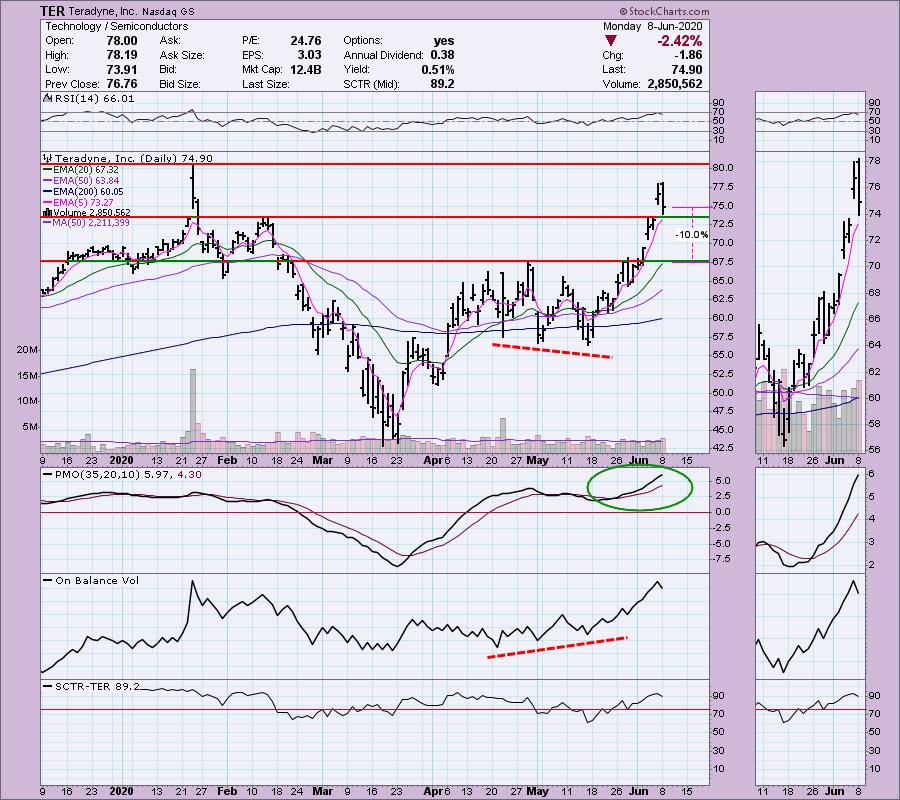Click the Ask Size label
The image size is (900, 800).
182,55
